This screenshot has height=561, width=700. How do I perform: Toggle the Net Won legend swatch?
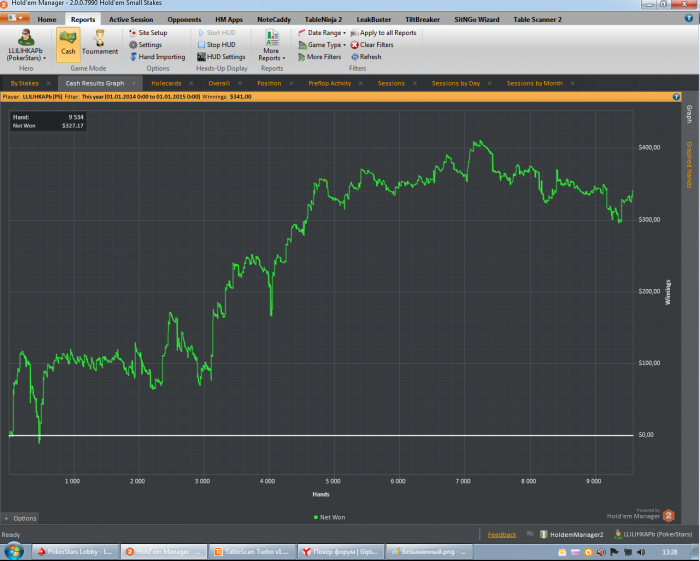tap(316, 517)
